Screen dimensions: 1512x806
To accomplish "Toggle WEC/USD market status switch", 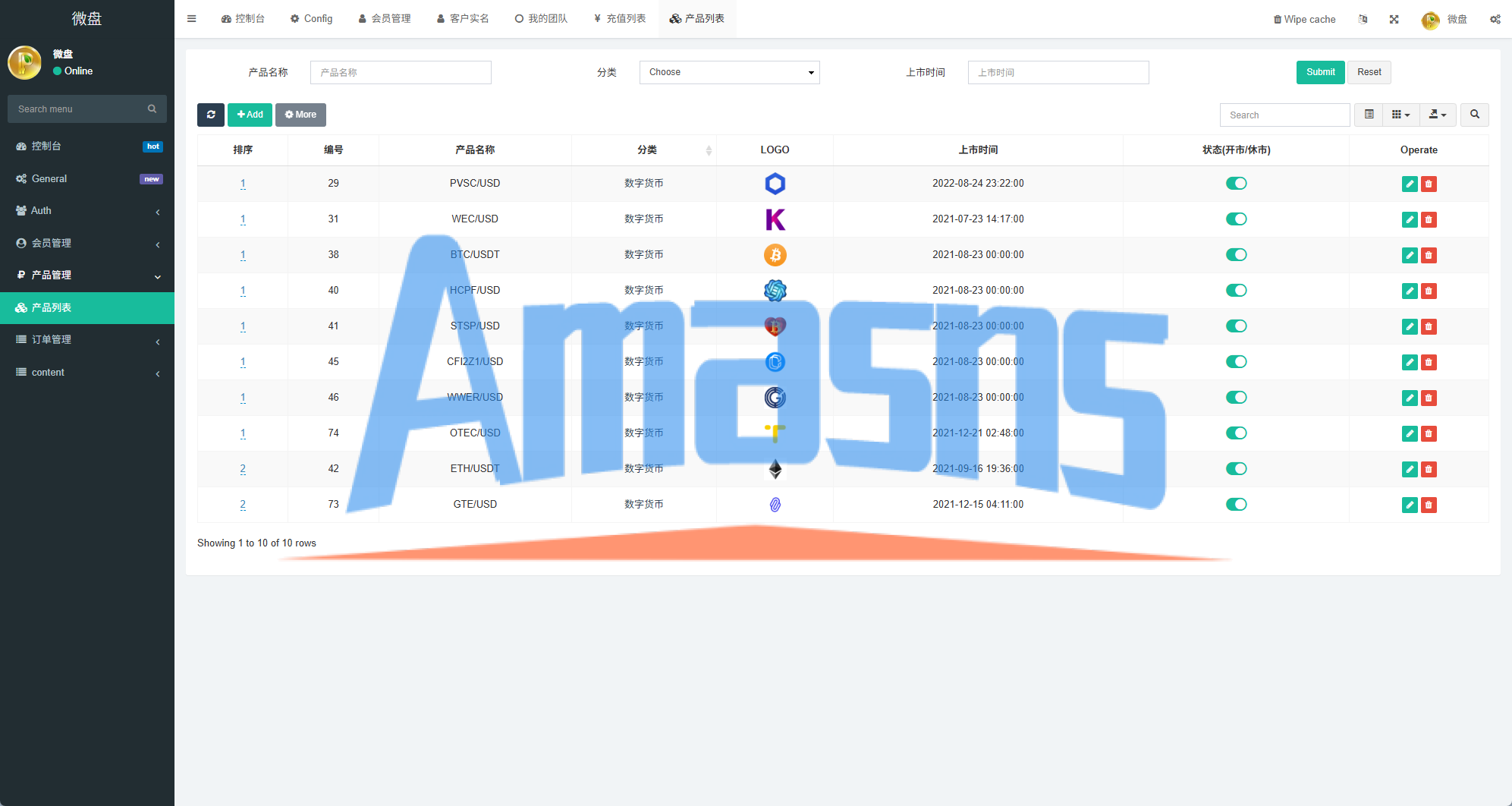I will (x=1236, y=219).
